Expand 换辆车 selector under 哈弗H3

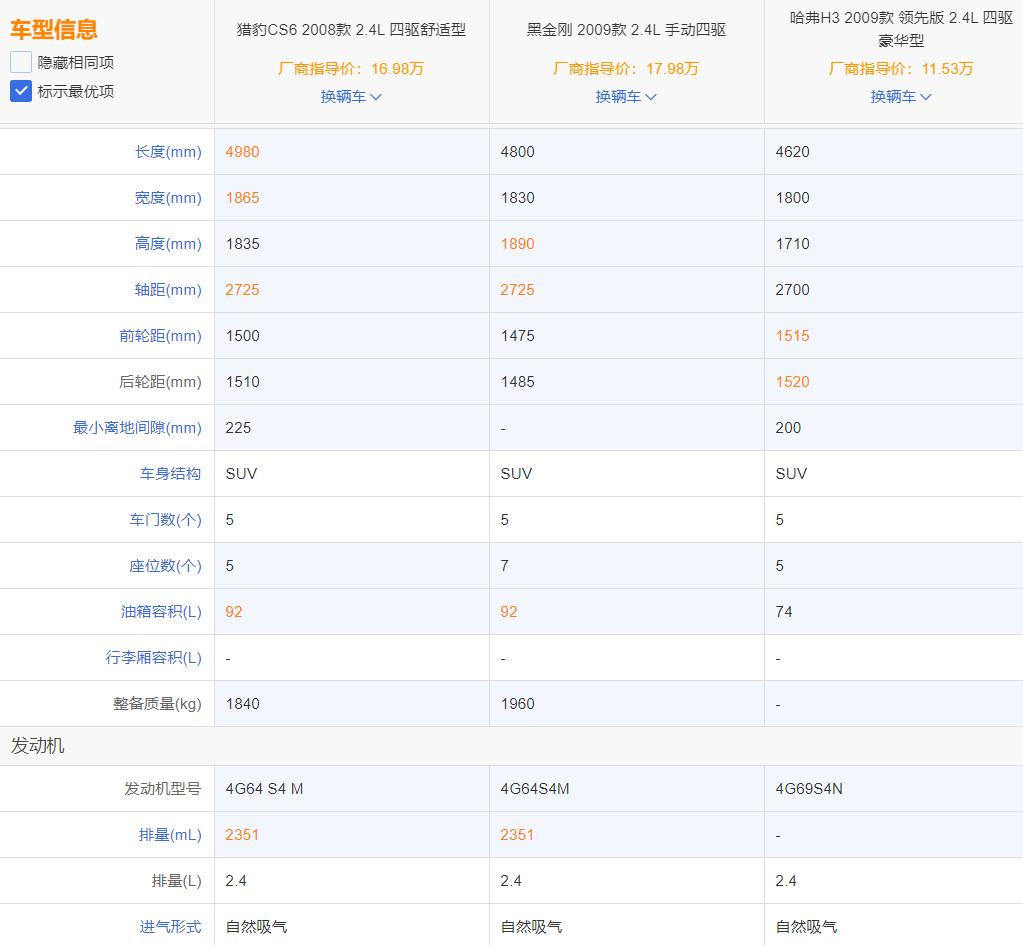point(901,97)
